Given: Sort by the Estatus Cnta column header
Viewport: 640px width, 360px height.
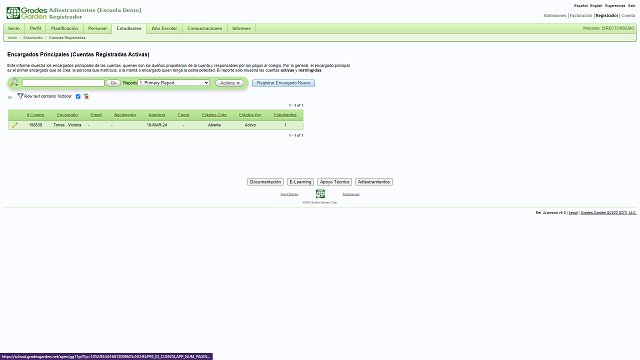Looking at the screenshot, I should [214, 115].
